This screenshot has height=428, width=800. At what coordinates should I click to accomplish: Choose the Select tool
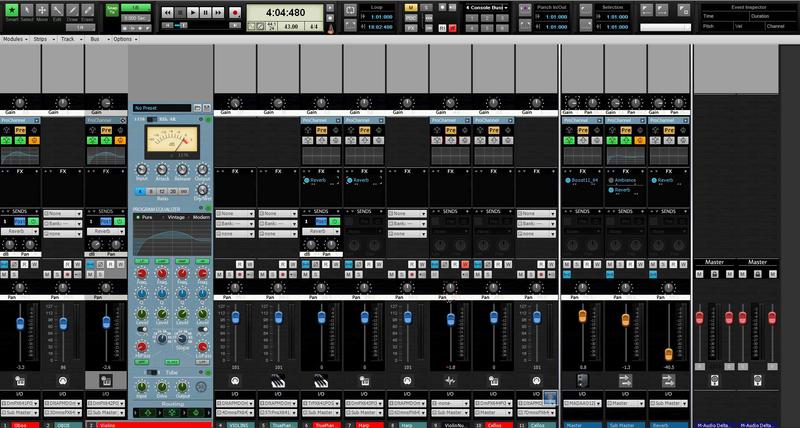click(27, 10)
